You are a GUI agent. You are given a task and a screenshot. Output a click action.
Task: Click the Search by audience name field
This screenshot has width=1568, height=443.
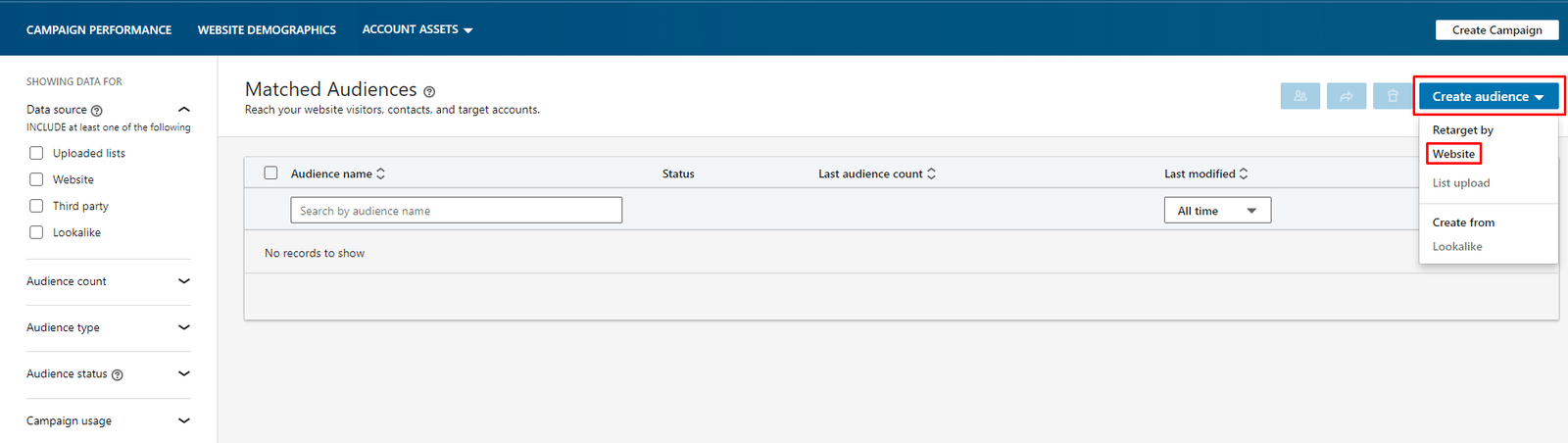[456, 210]
